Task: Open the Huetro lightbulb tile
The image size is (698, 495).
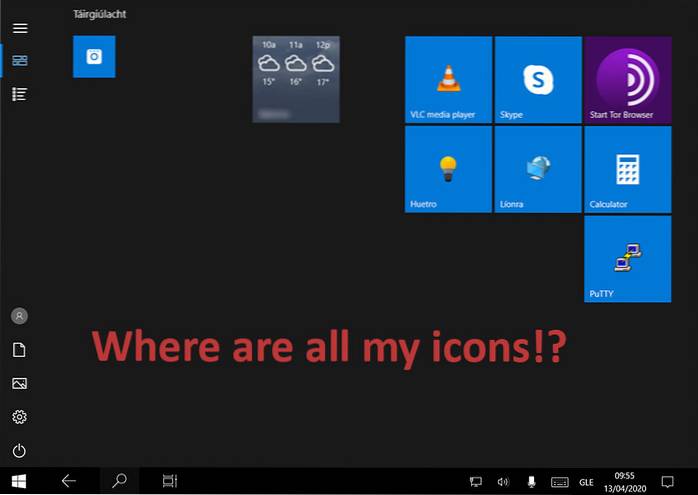Action: [x=448, y=169]
